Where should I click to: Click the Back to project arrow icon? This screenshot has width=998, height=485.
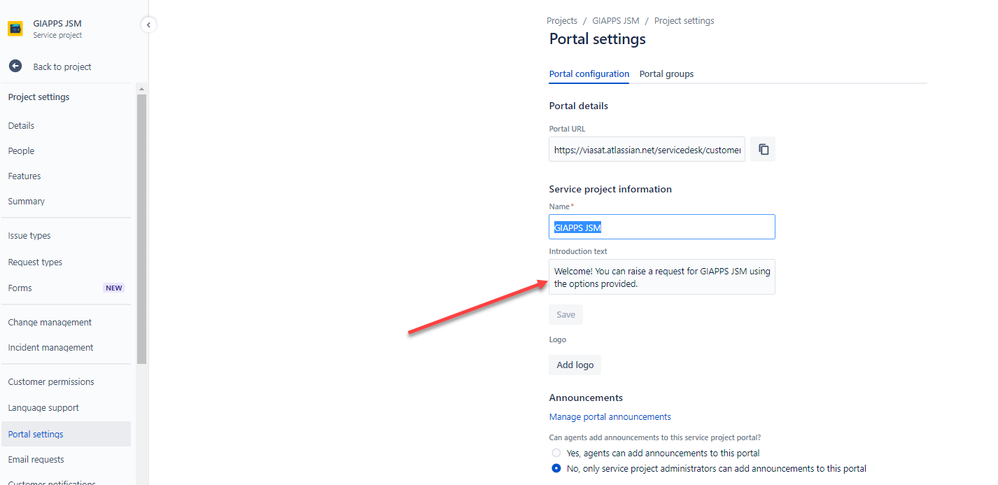[x=15, y=66]
